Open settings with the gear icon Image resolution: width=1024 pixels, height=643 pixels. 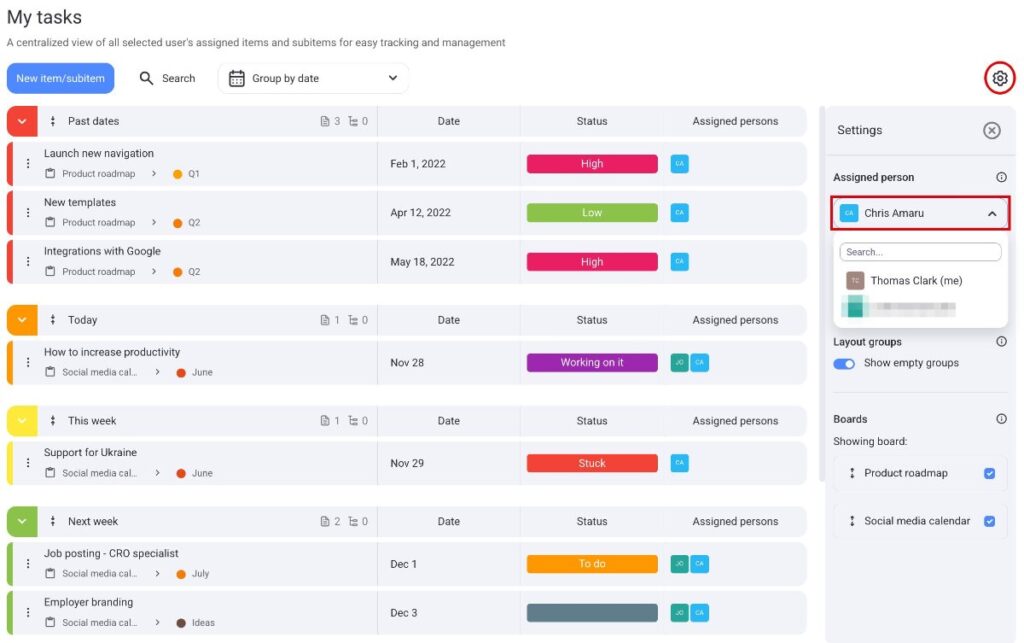999,78
